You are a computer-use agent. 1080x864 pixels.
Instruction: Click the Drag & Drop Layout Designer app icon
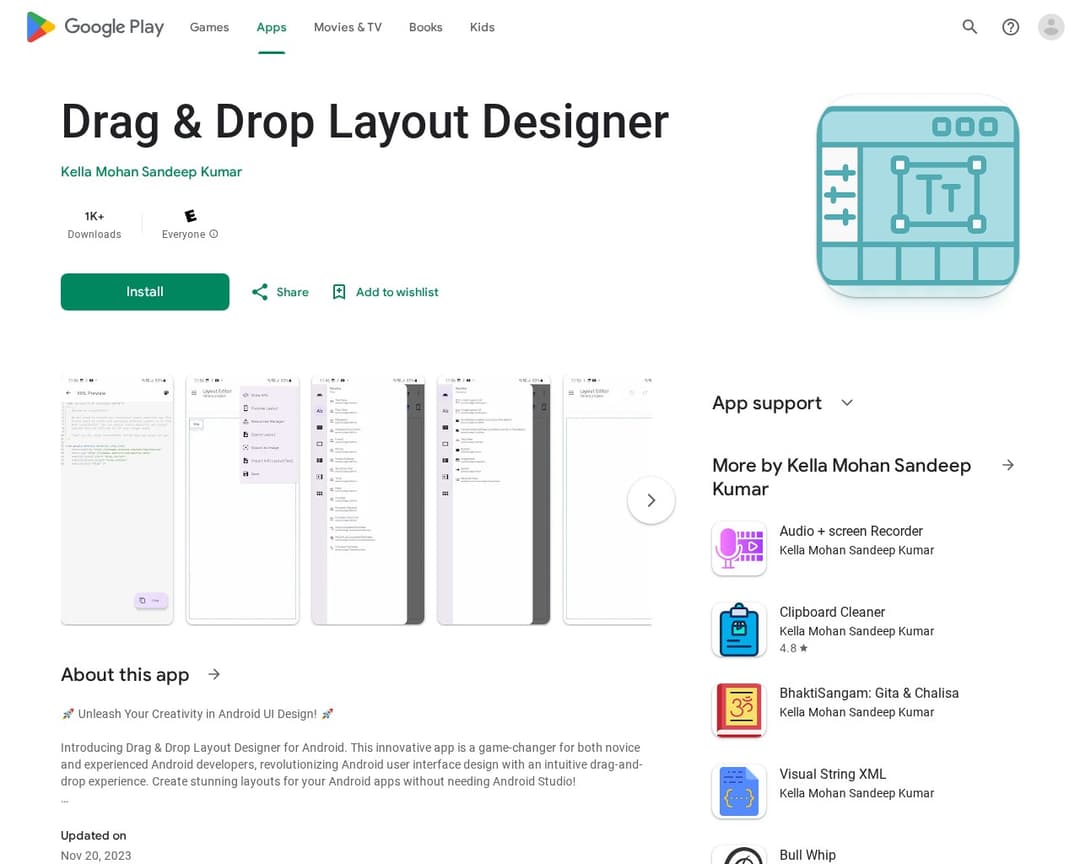[917, 196]
